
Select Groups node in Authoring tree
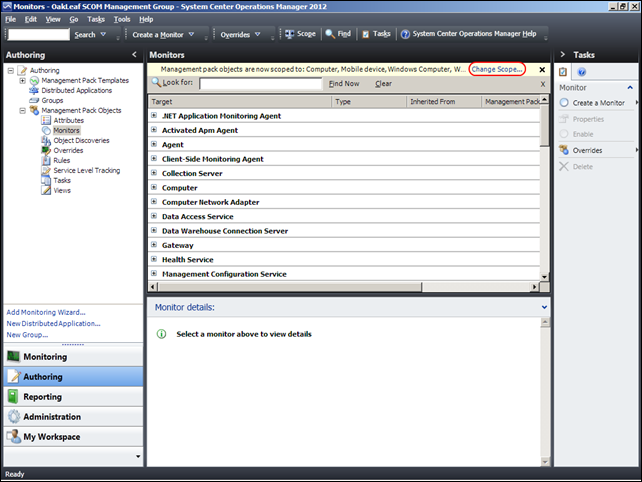(52, 100)
